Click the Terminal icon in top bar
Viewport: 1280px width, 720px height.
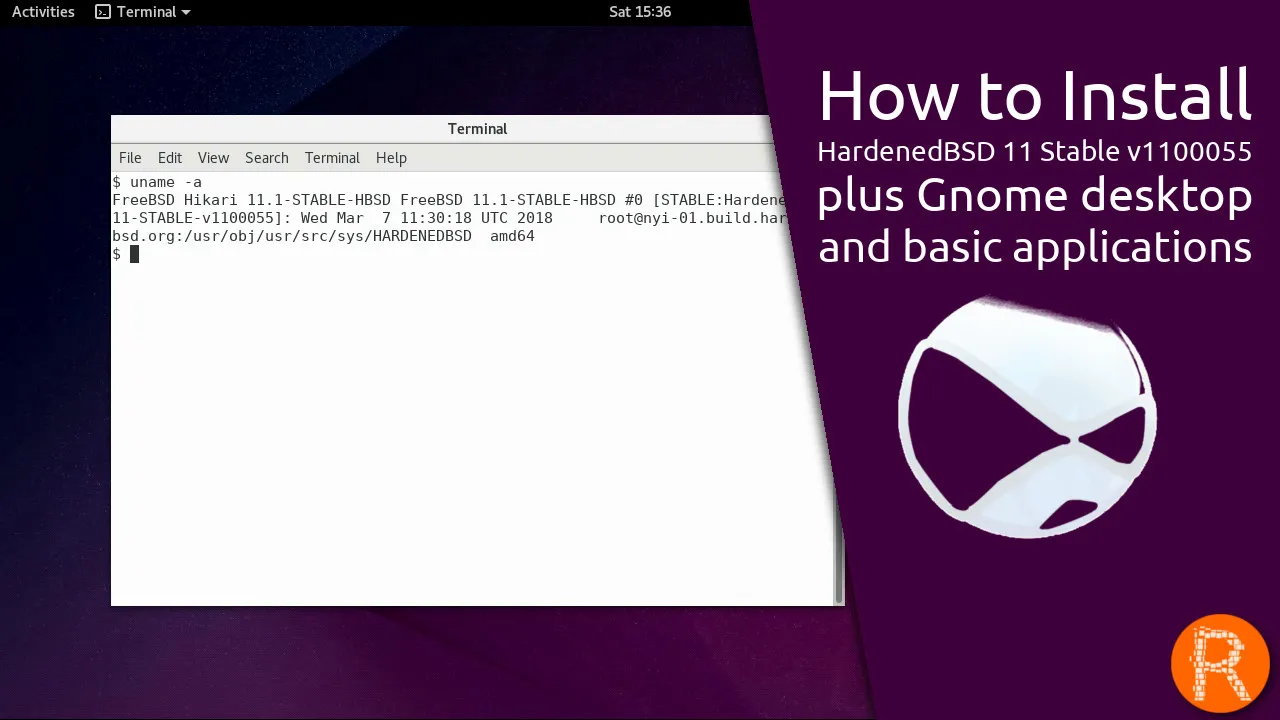click(x=103, y=12)
